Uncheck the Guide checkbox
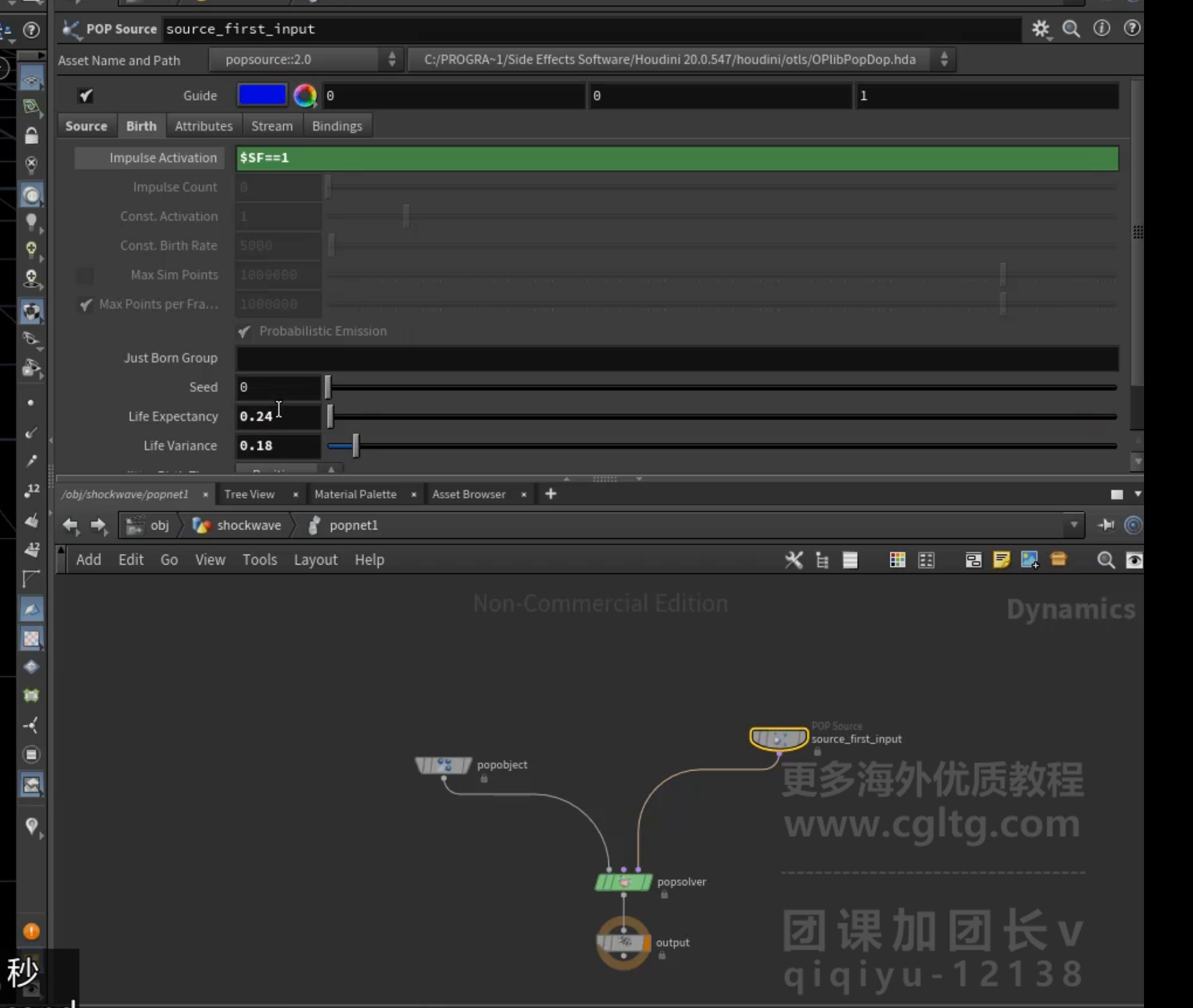The width and height of the screenshot is (1193, 1008). (x=86, y=95)
